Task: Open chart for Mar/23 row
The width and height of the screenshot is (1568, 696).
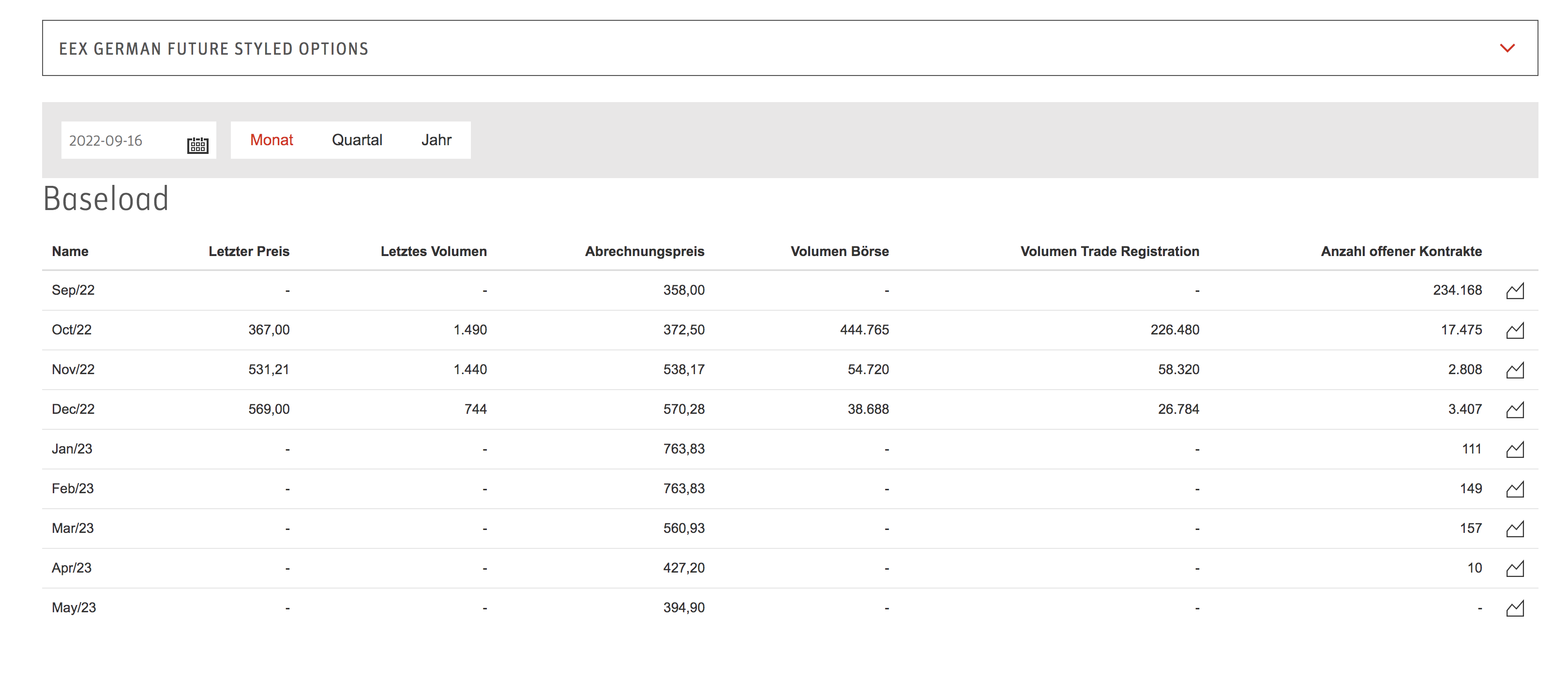Action: [1514, 529]
